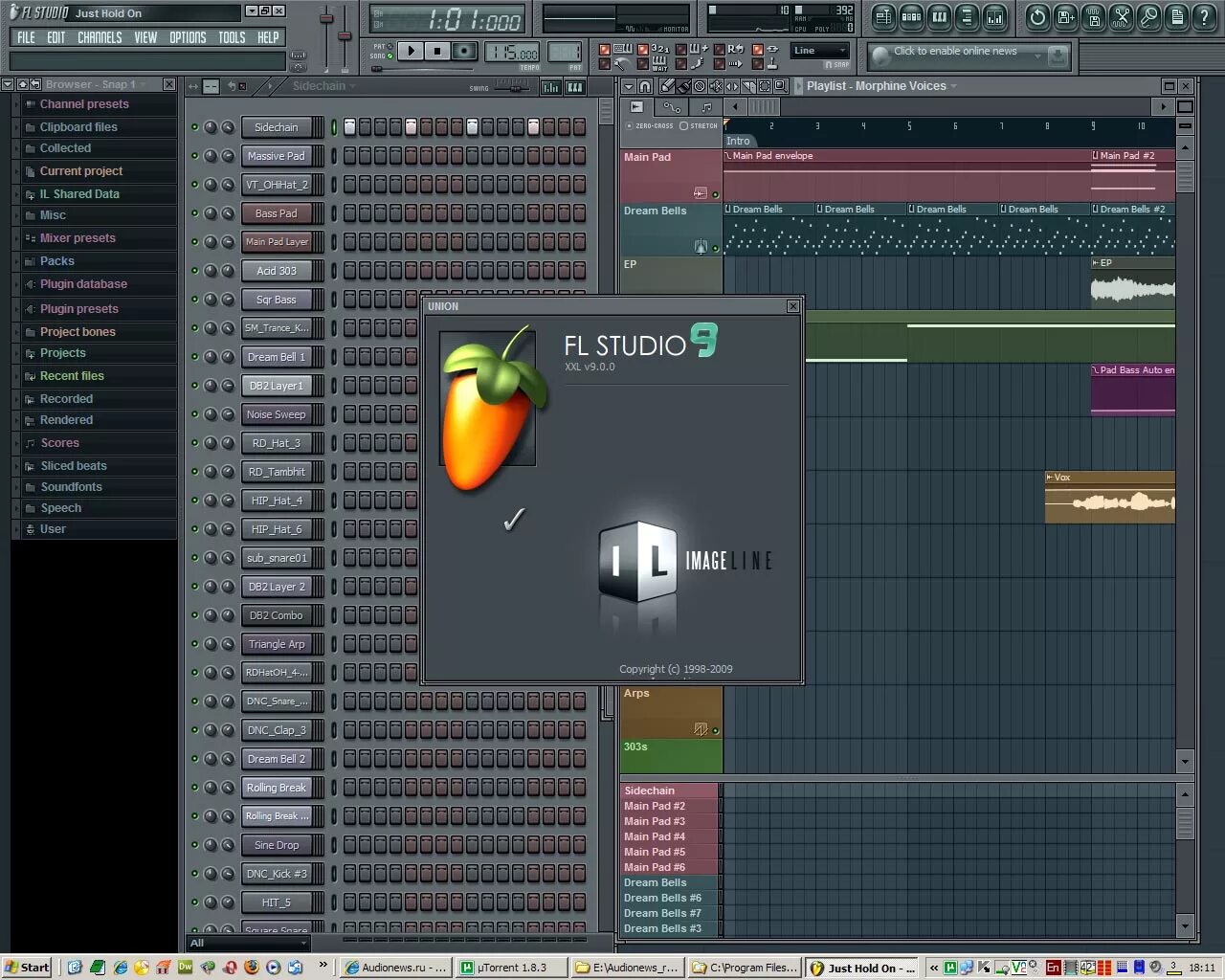
Task: Click to enable online news bar
Action: pos(968,56)
